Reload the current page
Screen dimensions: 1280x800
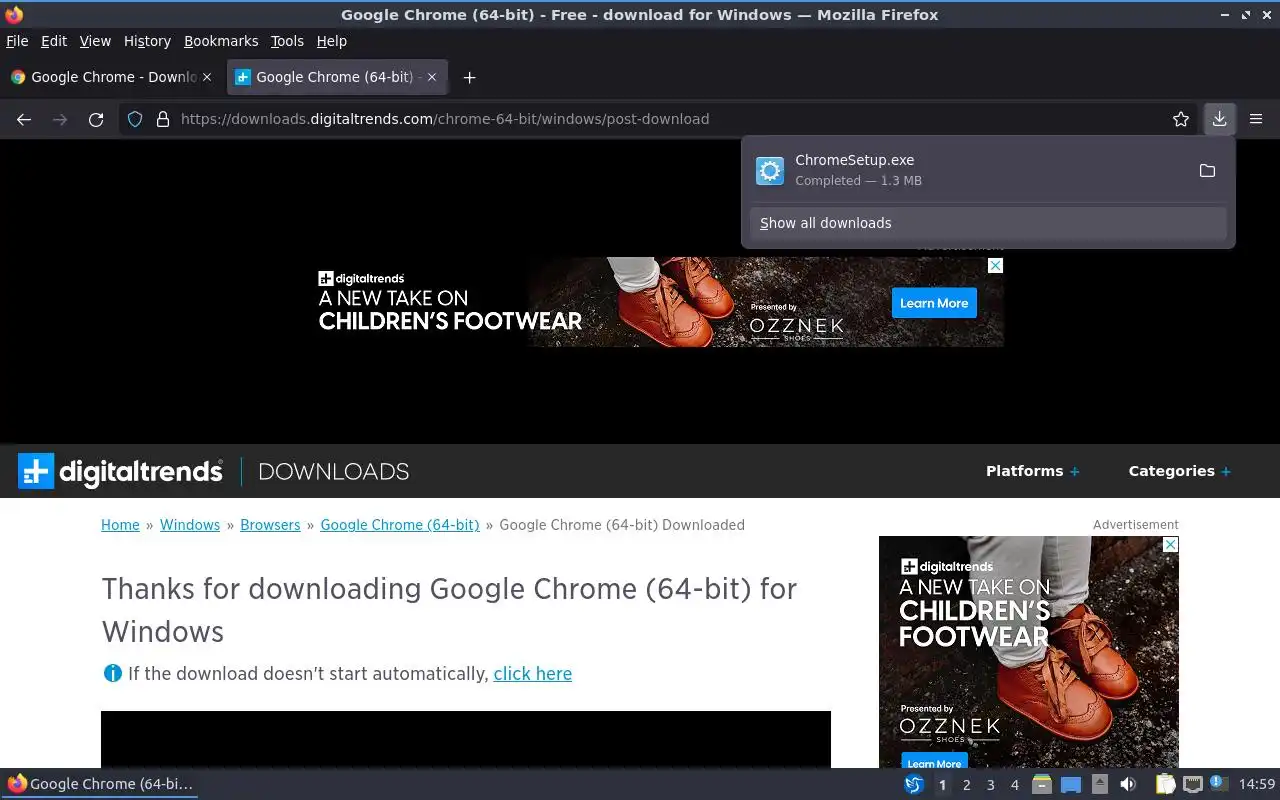click(x=96, y=119)
